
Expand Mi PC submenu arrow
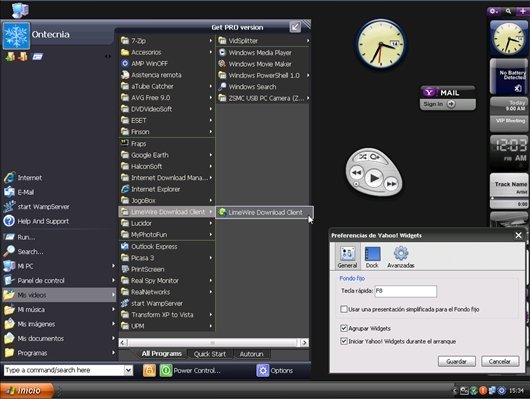[x=113, y=266]
